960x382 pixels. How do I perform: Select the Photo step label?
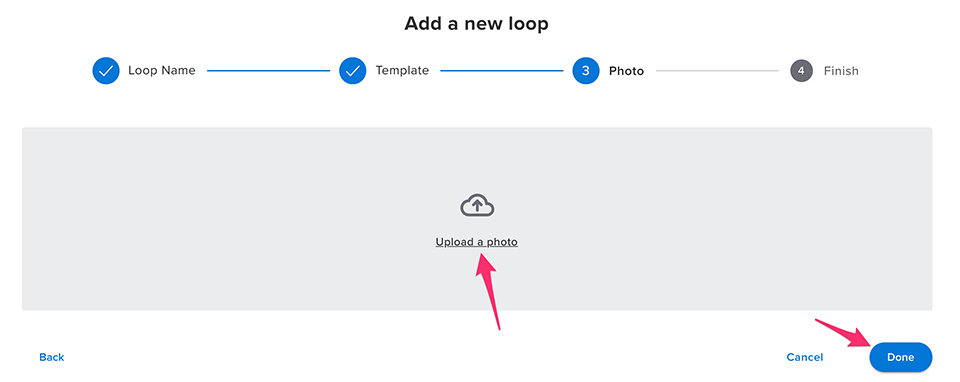(x=626, y=71)
